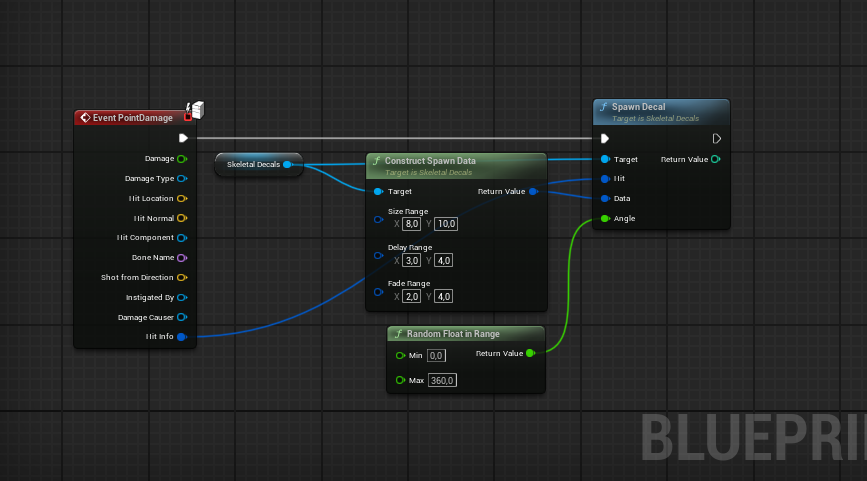The image size is (867, 481).
Task: Select the Hit Info output pin
Action: tap(182, 337)
